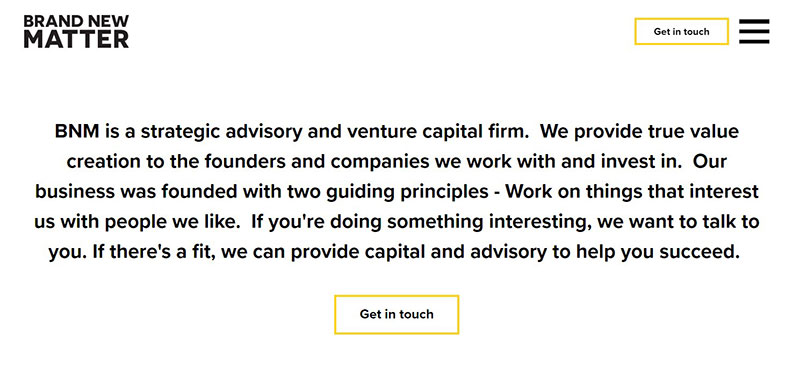
Task: Click the Get in touch button below the paragraph
Action: (x=396, y=314)
